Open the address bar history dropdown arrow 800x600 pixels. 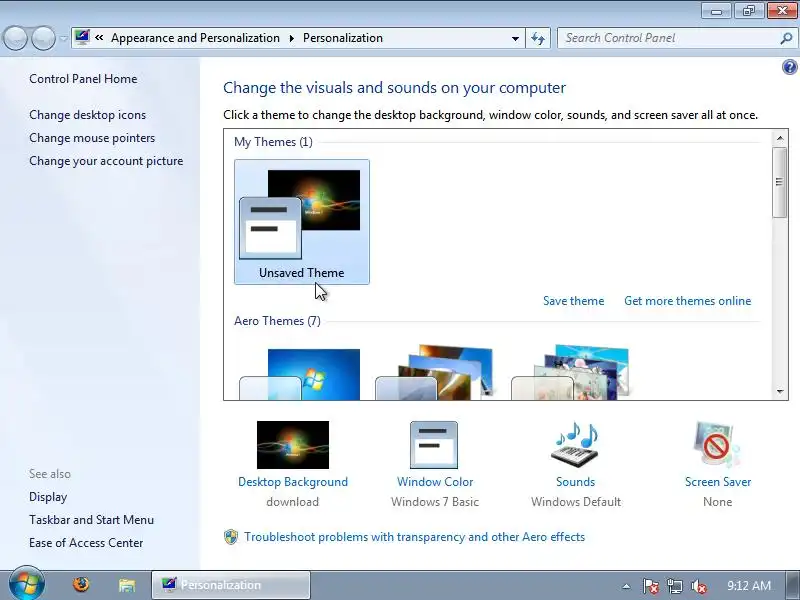[x=515, y=38]
